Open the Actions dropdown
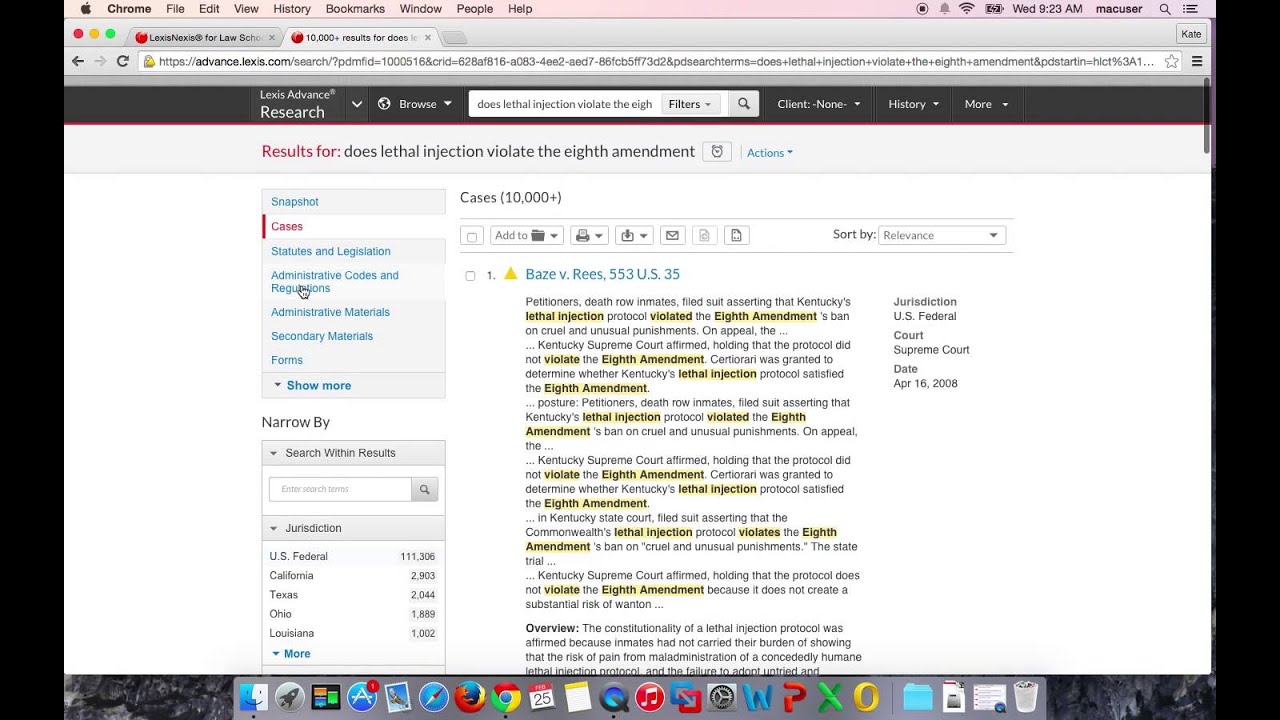 [x=770, y=153]
